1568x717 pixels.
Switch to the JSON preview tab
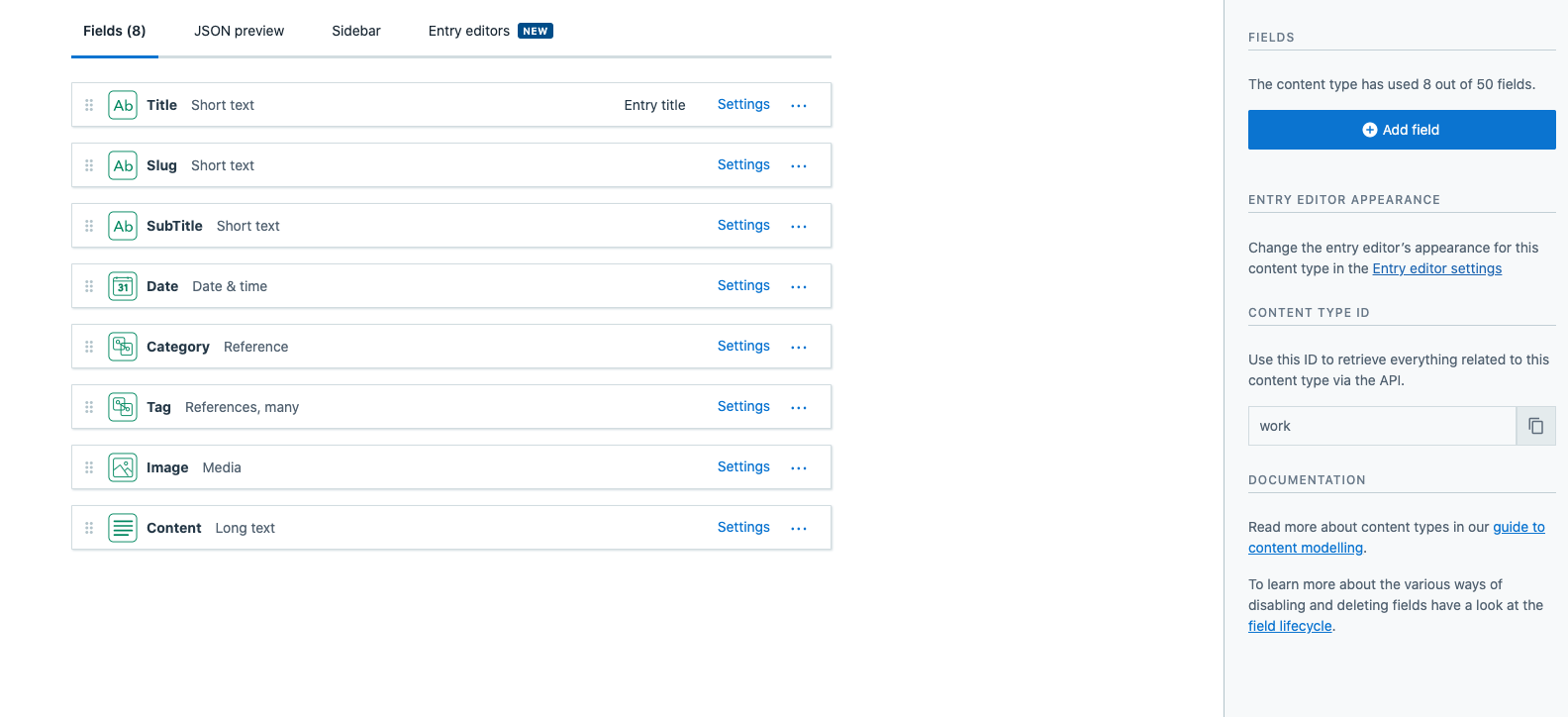[239, 31]
